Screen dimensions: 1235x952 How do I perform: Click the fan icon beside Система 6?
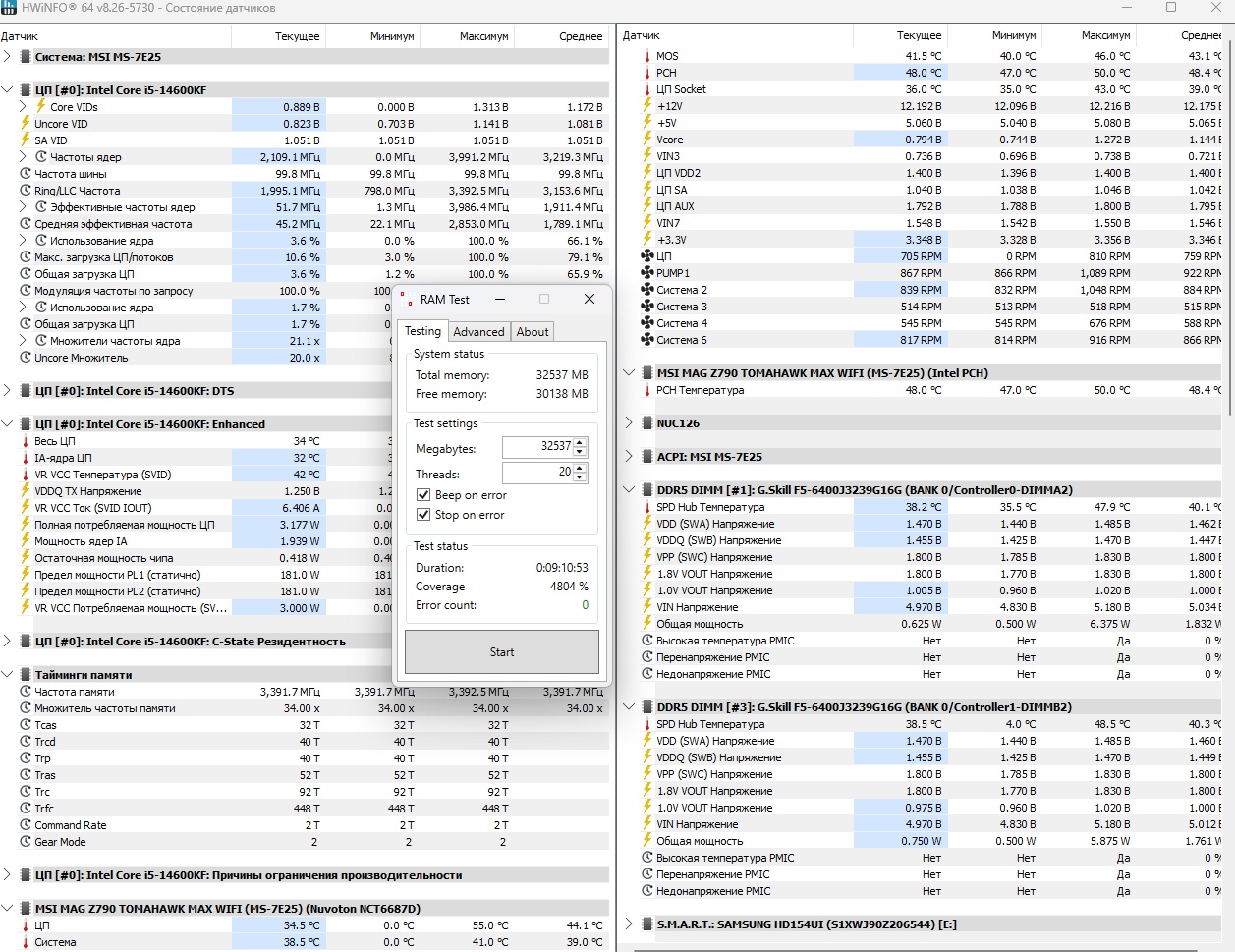coord(647,340)
